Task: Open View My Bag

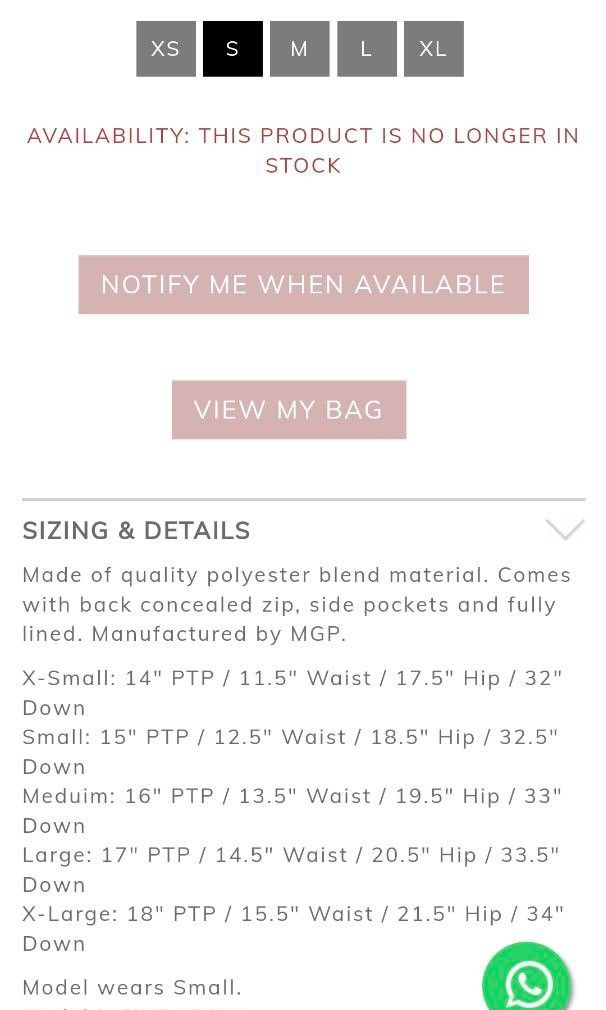Action: point(289,410)
